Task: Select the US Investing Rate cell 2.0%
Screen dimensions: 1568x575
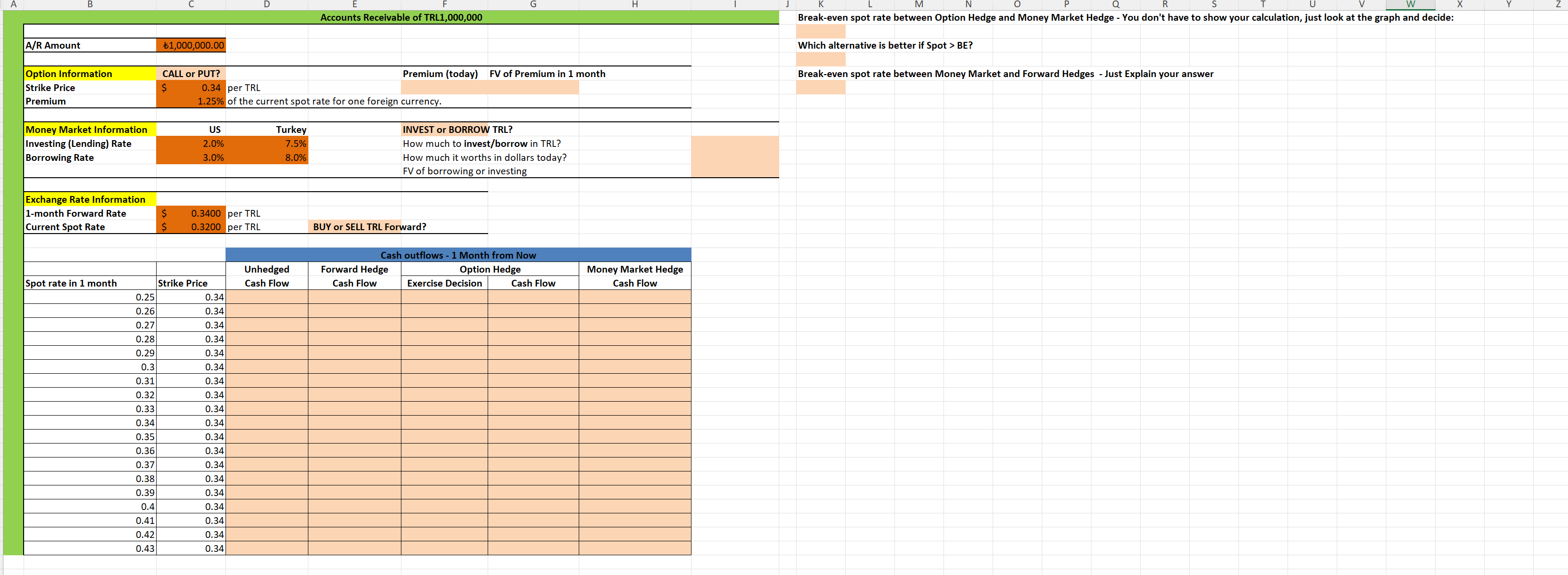Action: tap(190, 143)
